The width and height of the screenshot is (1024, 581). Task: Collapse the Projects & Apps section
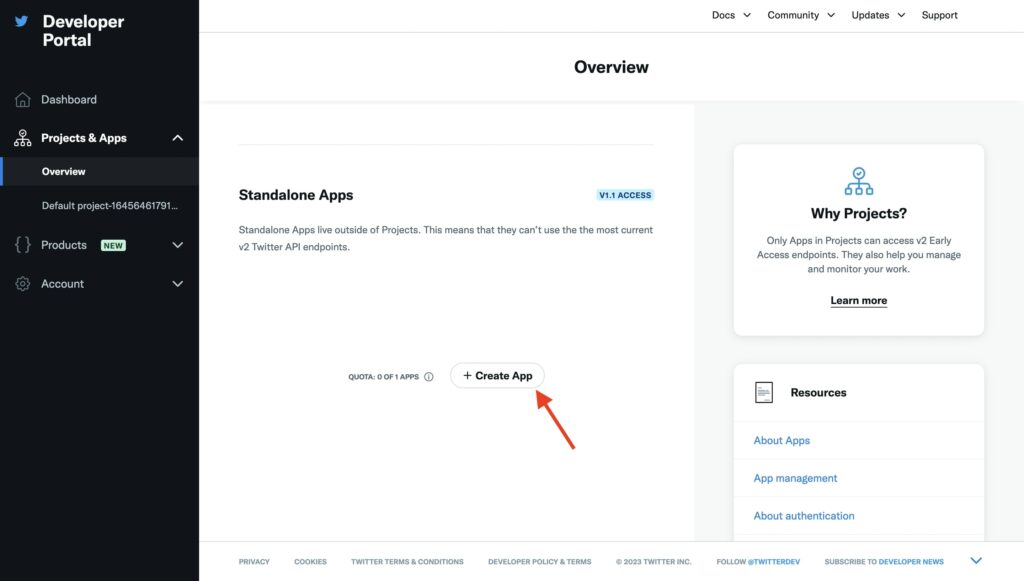click(x=178, y=138)
